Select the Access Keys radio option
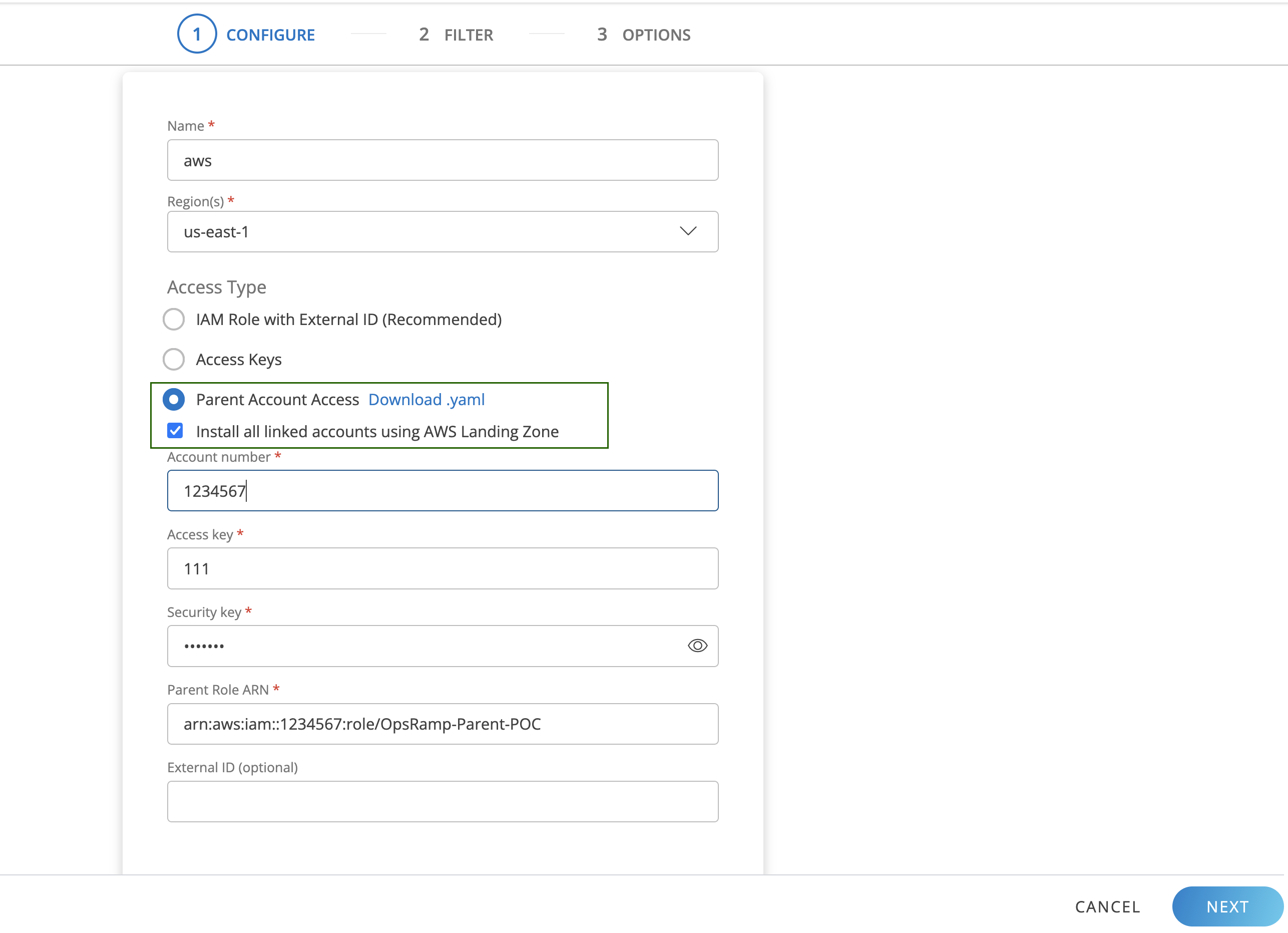The width and height of the screenshot is (1288, 933). 174,360
